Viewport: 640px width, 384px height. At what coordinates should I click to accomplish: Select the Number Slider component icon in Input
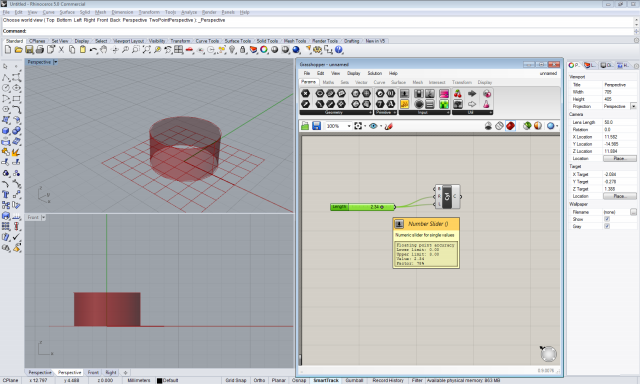pos(404,93)
